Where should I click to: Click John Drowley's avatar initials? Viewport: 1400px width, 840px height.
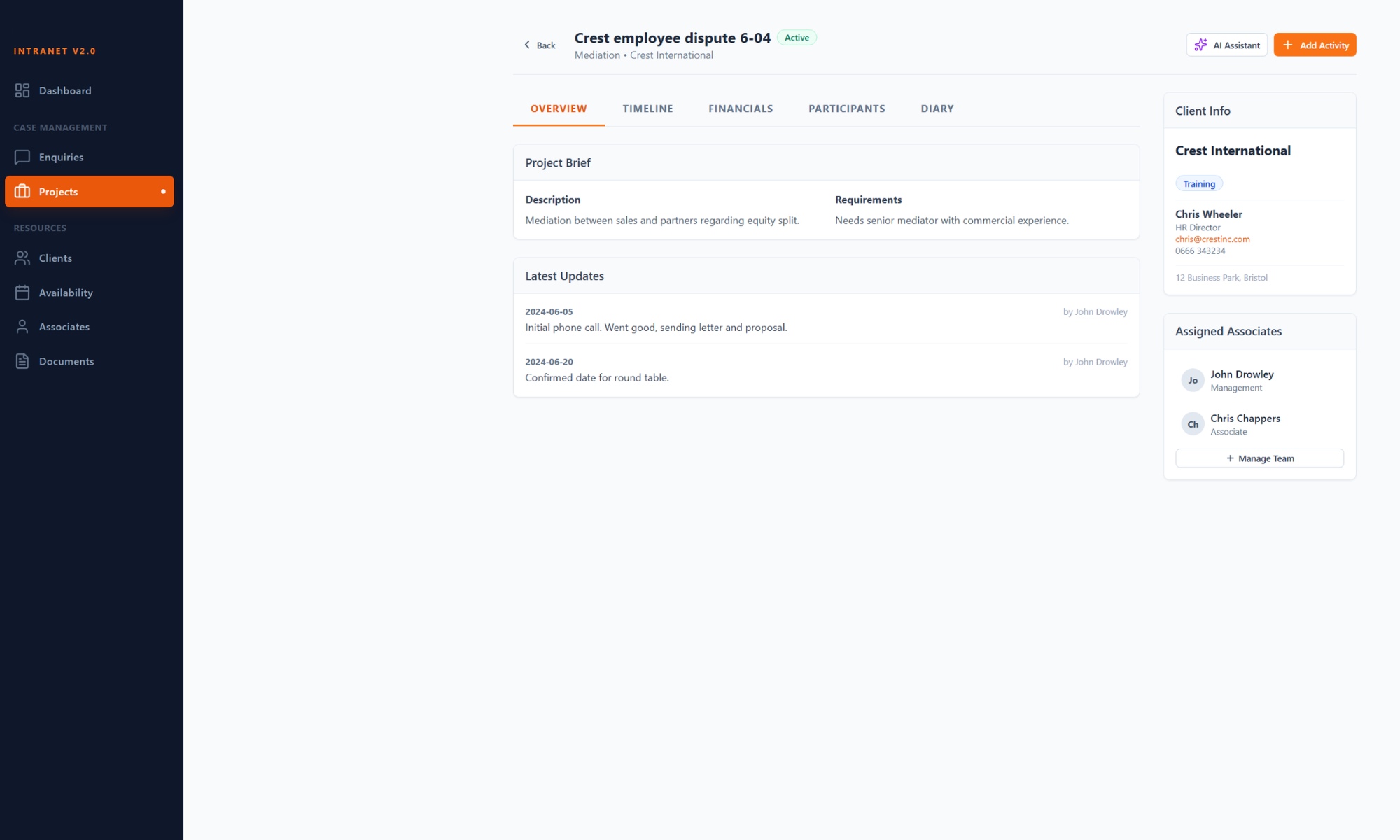click(x=1193, y=380)
